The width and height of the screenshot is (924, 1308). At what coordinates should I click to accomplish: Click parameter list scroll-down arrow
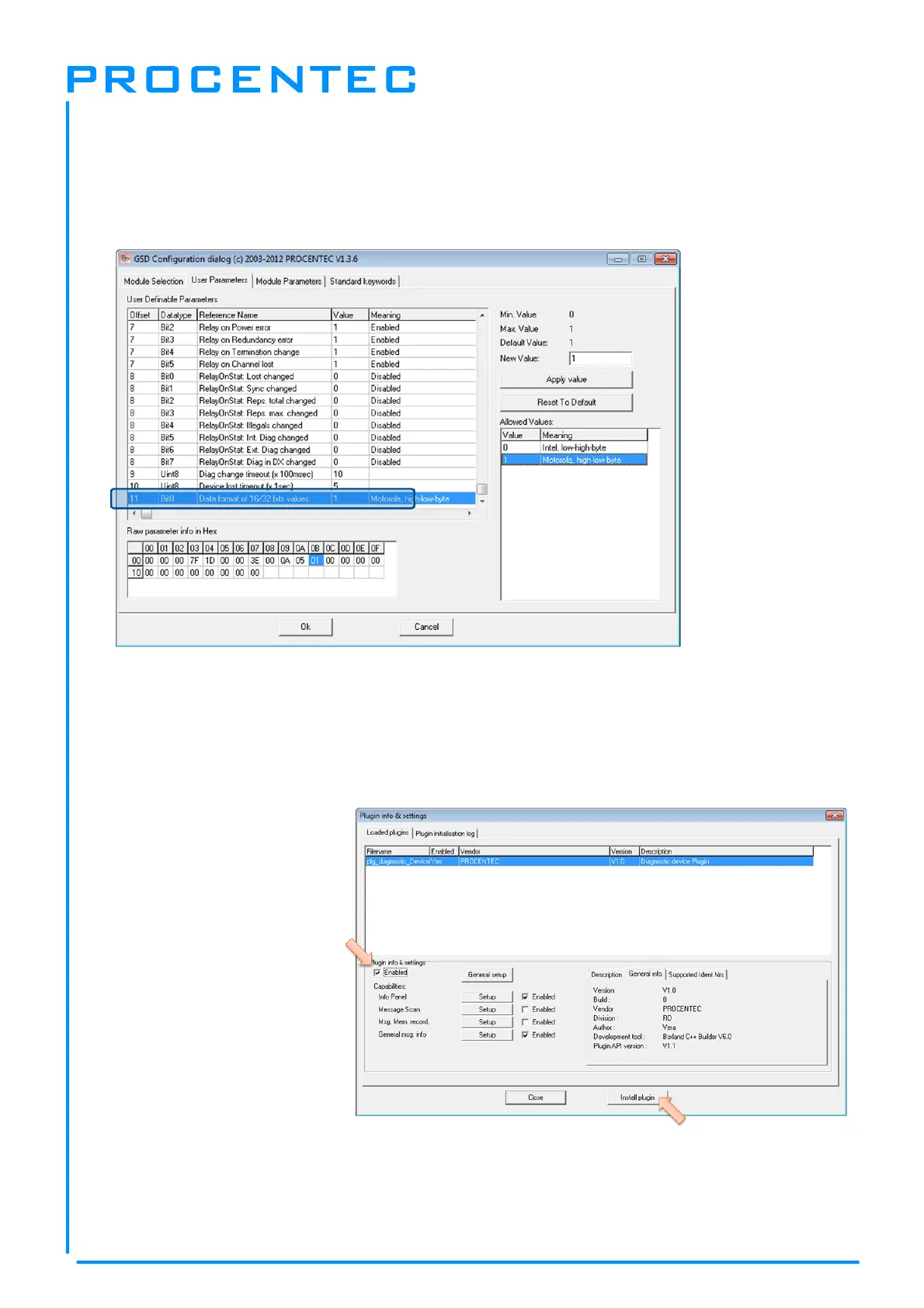(x=482, y=502)
